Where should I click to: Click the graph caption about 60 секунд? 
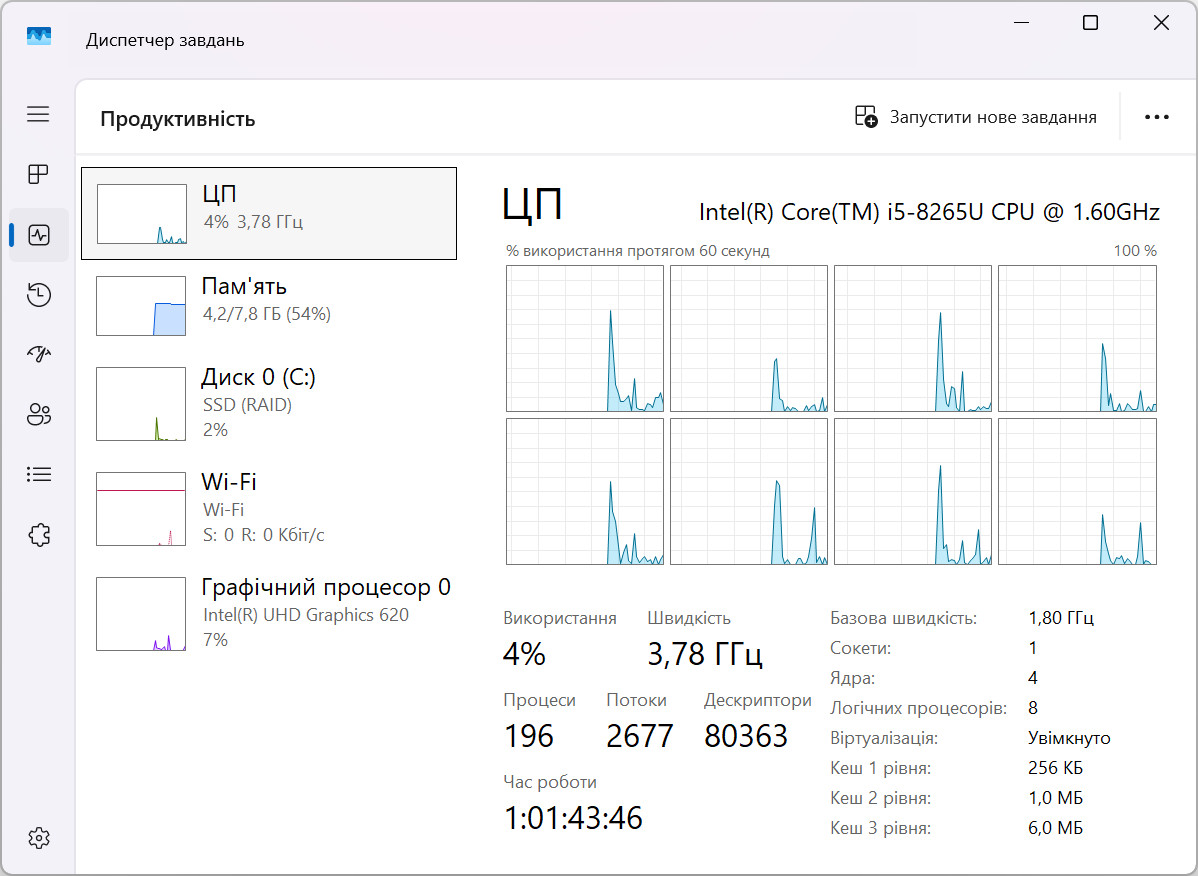[638, 251]
